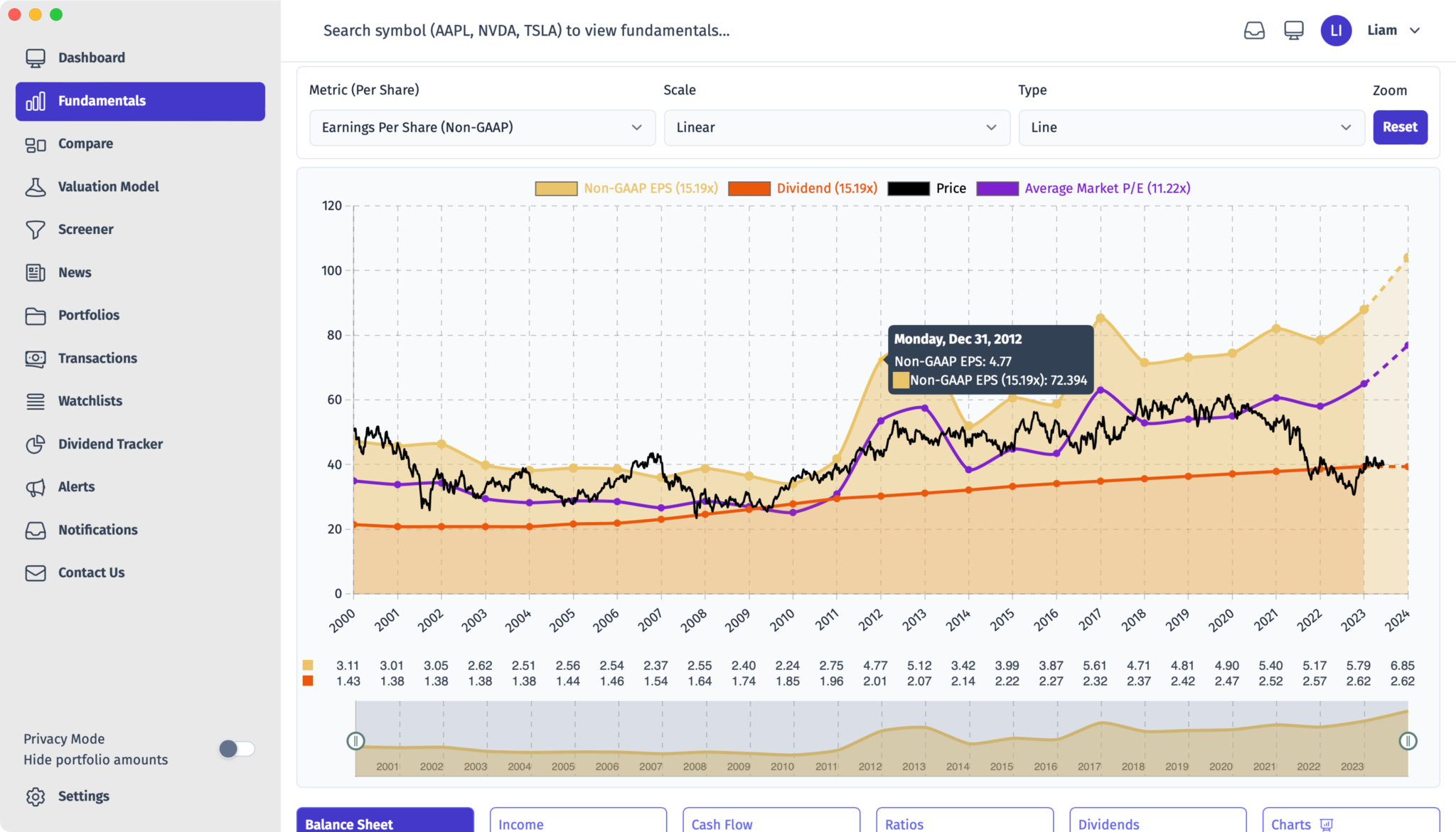
Task: Switch to the Income tab
Action: pyautogui.click(x=578, y=820)
